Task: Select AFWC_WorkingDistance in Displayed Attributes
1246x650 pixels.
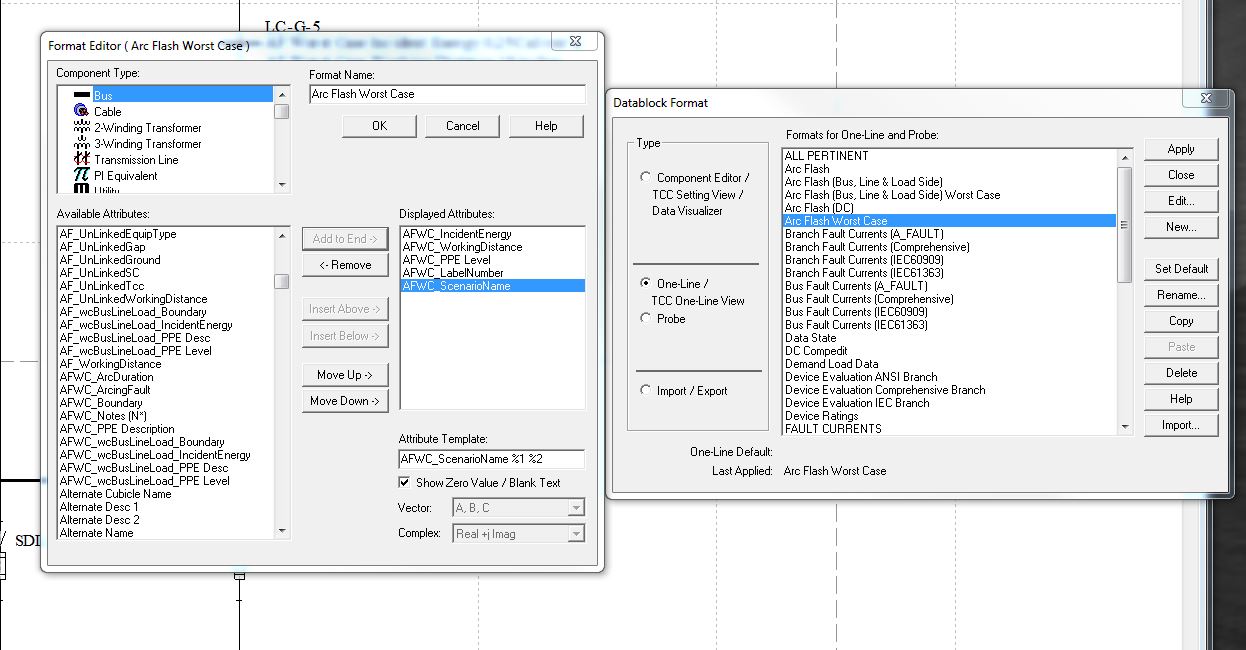Action: tap(492, 247)
